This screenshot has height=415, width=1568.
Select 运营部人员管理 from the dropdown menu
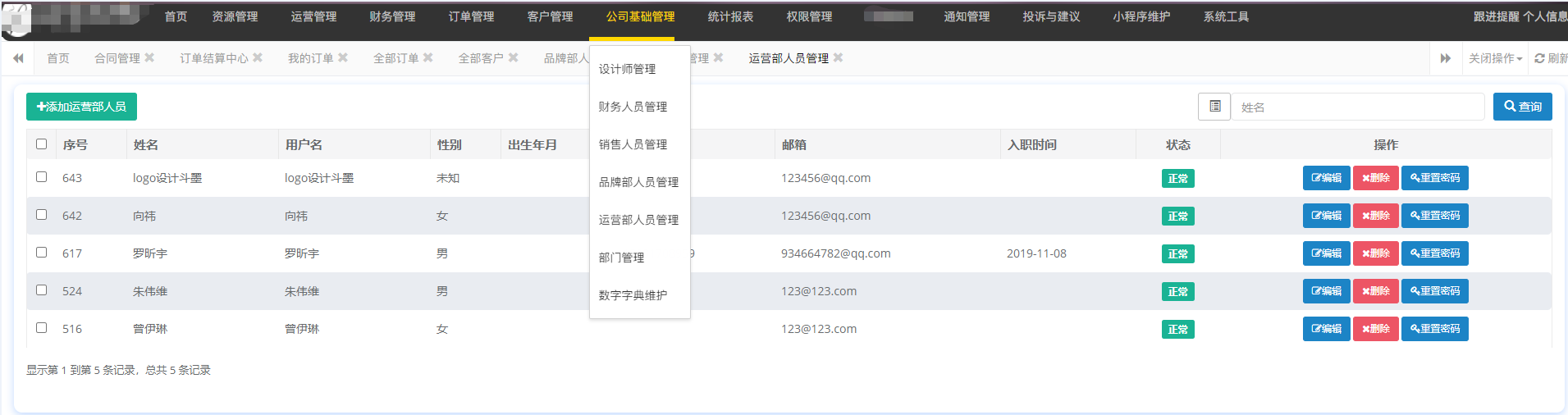pos(640,220)
